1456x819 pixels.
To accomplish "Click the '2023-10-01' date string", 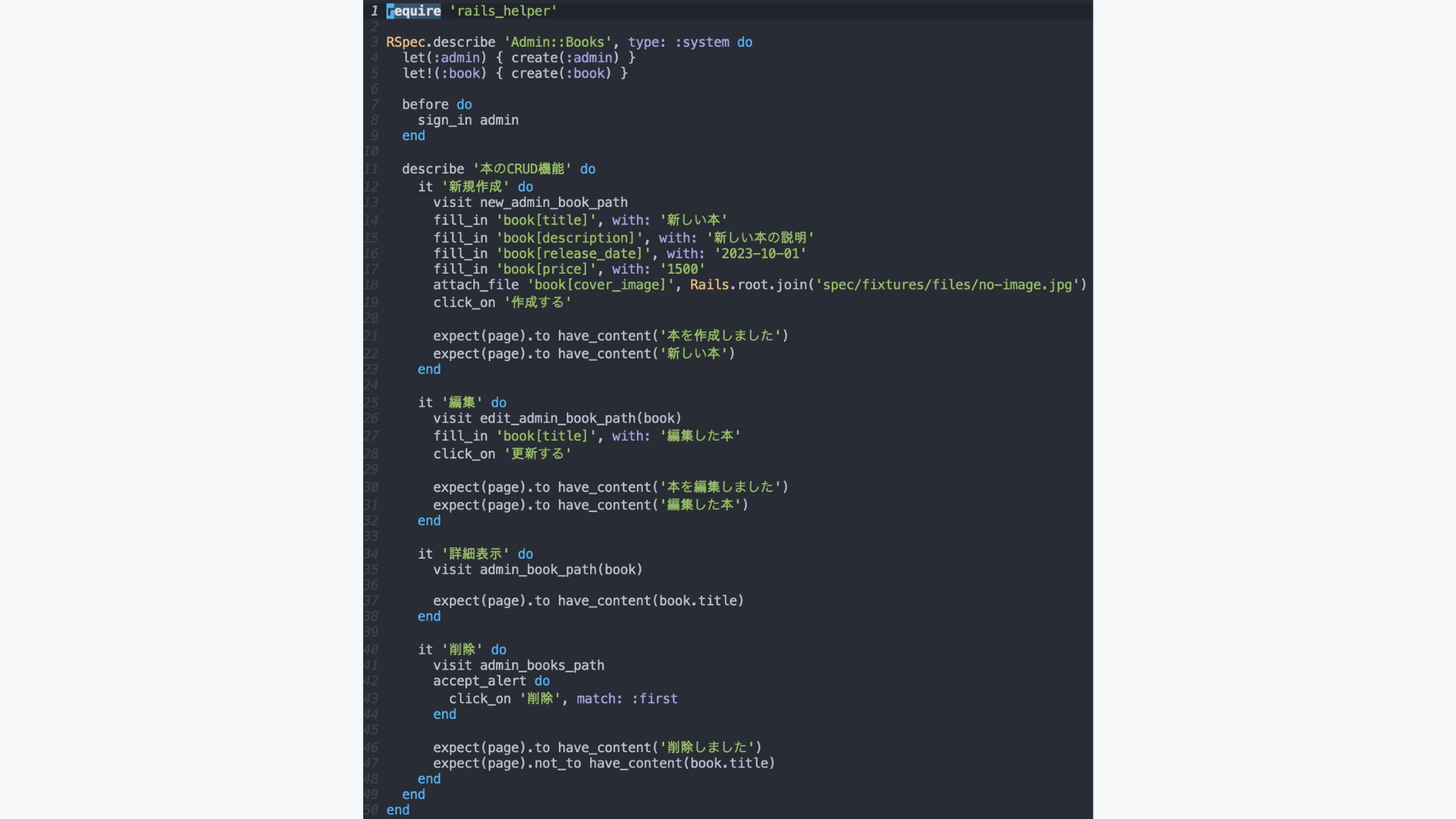I will pyautogui.click(x=760, y=254).
